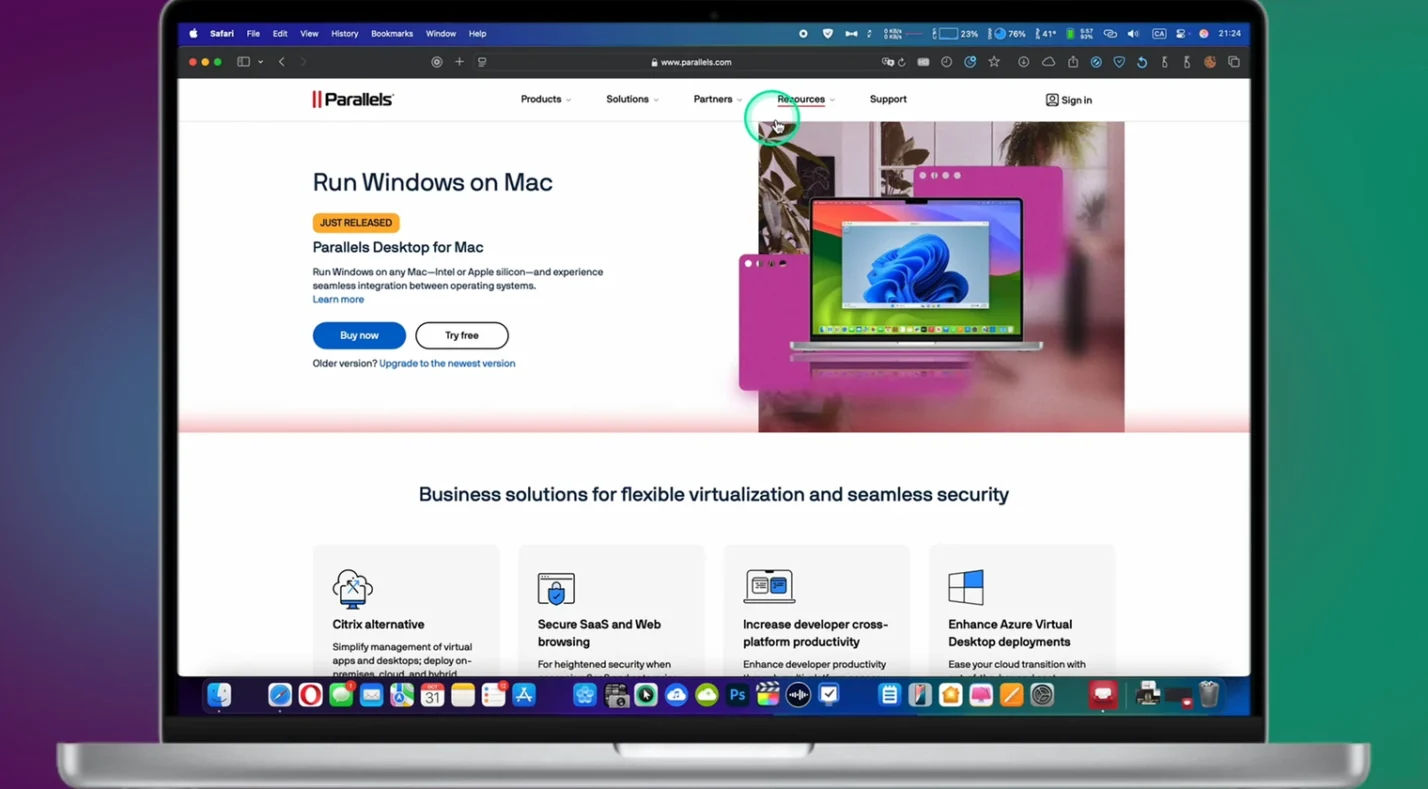The height and width of the screenshot is (789, 1428).
Task: Open the volume icon in the menu bar
Action: click(1132, 33)
